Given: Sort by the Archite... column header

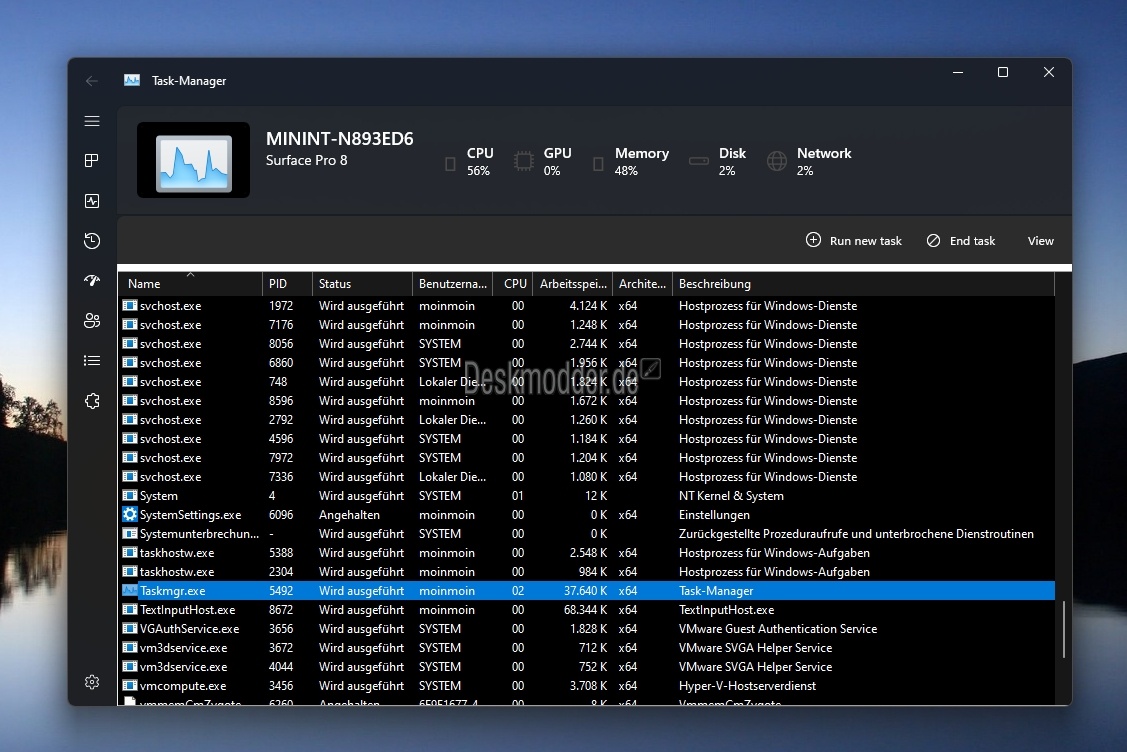Looking at the screenshot, I should pyautogui.click(x=643, y=284).
